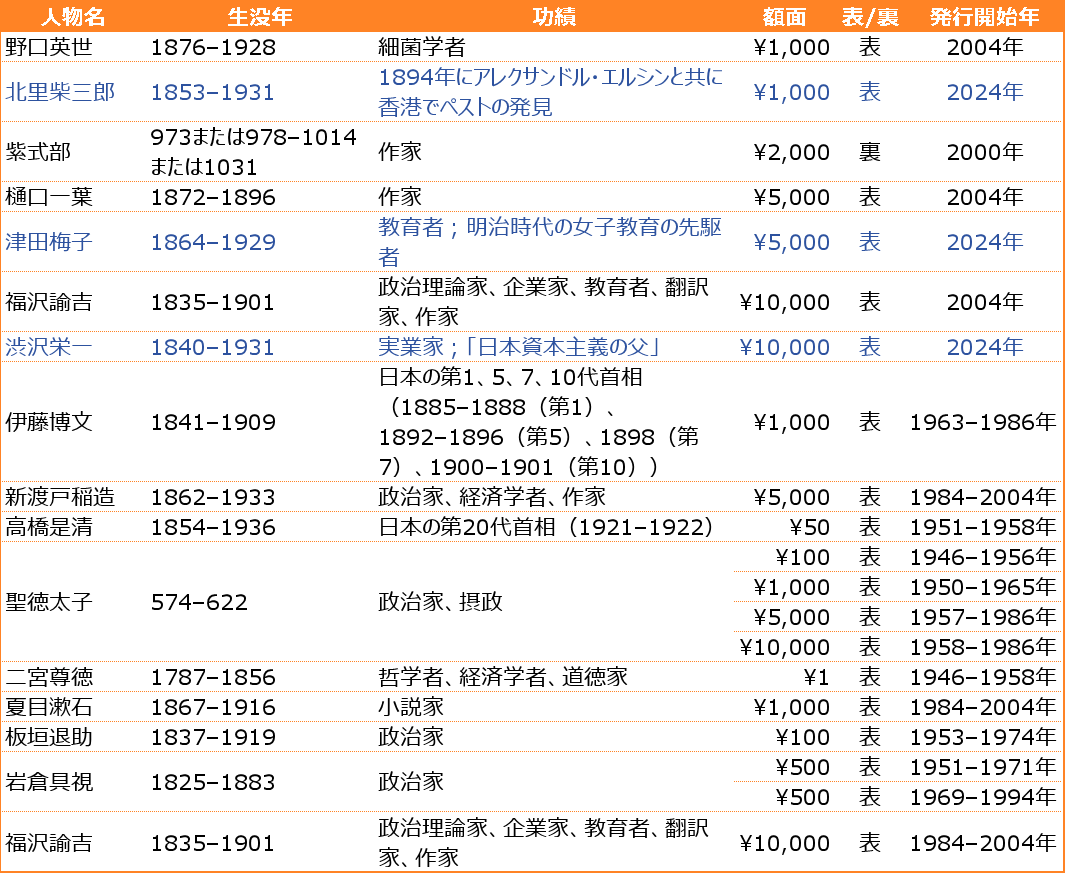
Task: Select the blue name 津田梅子
Action: pyautogui.click(x=48, y=241)
